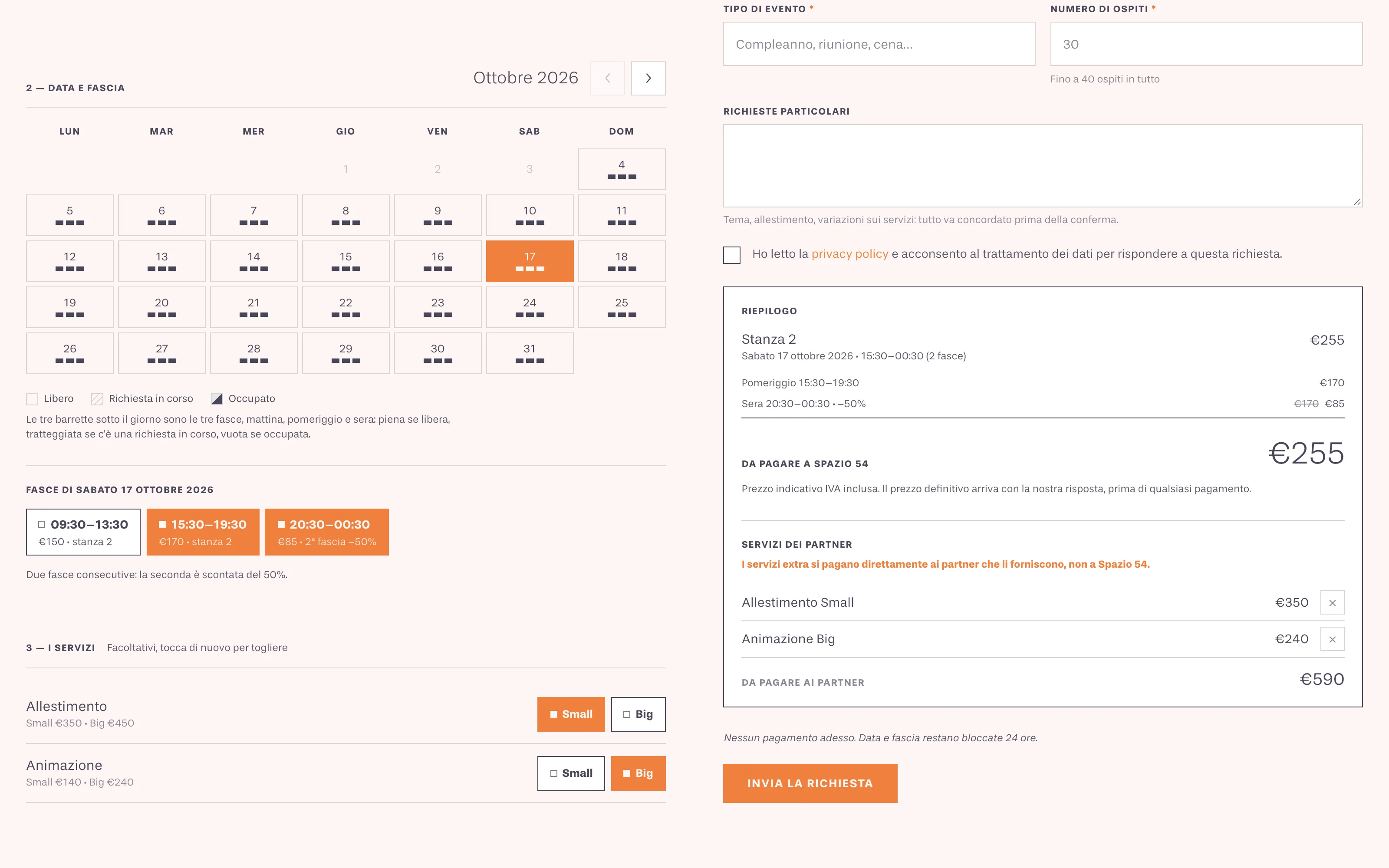Select day 12 on the calendar

pos(69,261)
